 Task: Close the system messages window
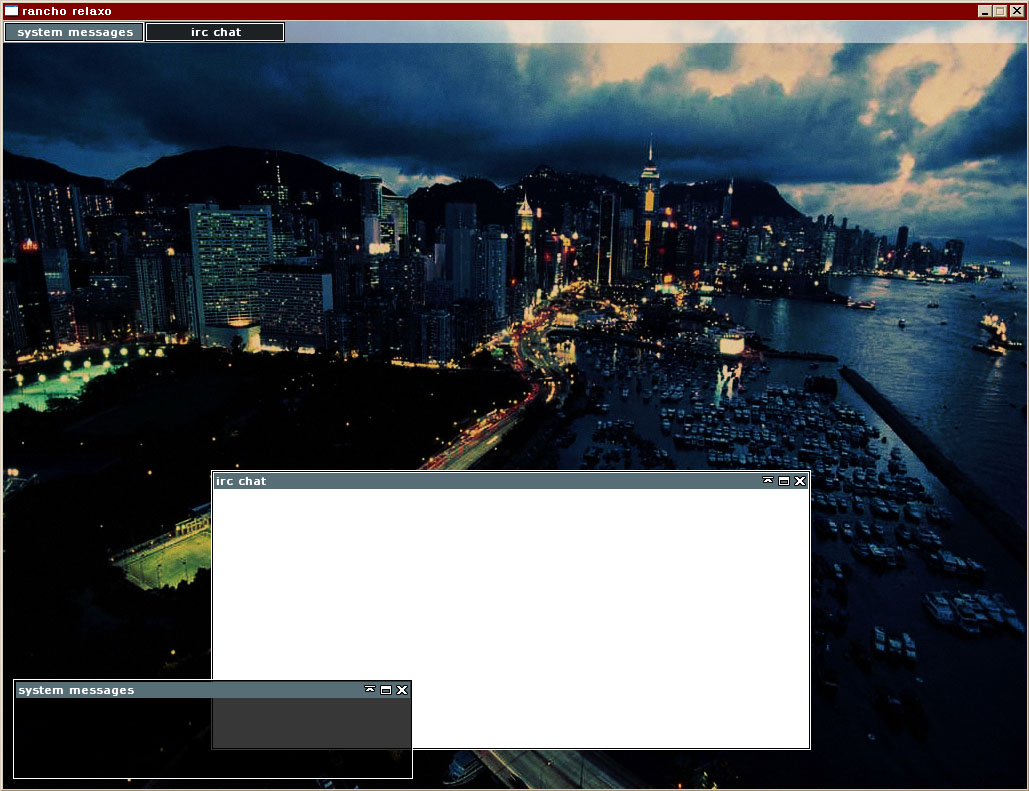pyautogui.click(x=402, y=690)
